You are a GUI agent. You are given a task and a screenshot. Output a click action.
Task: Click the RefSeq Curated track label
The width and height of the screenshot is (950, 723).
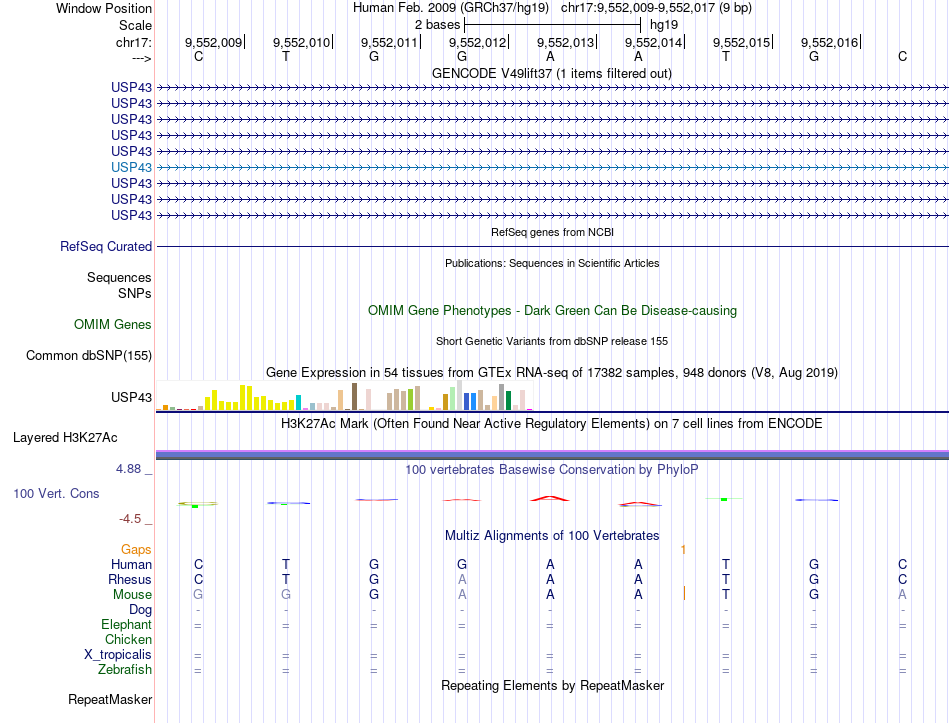pyautogui.click(x=106, y=247)
